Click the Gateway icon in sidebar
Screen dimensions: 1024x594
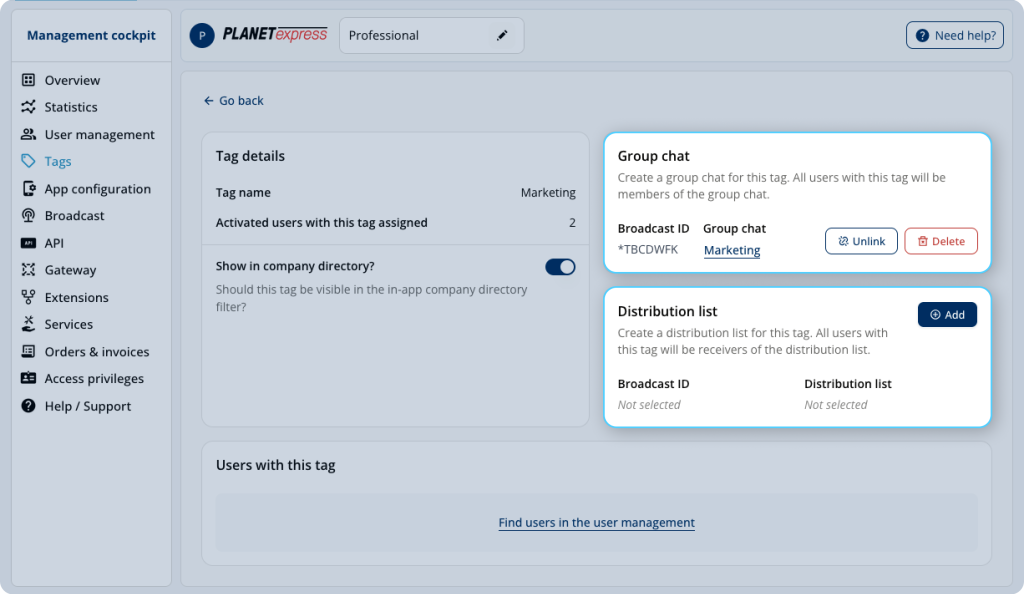(28, 270)
